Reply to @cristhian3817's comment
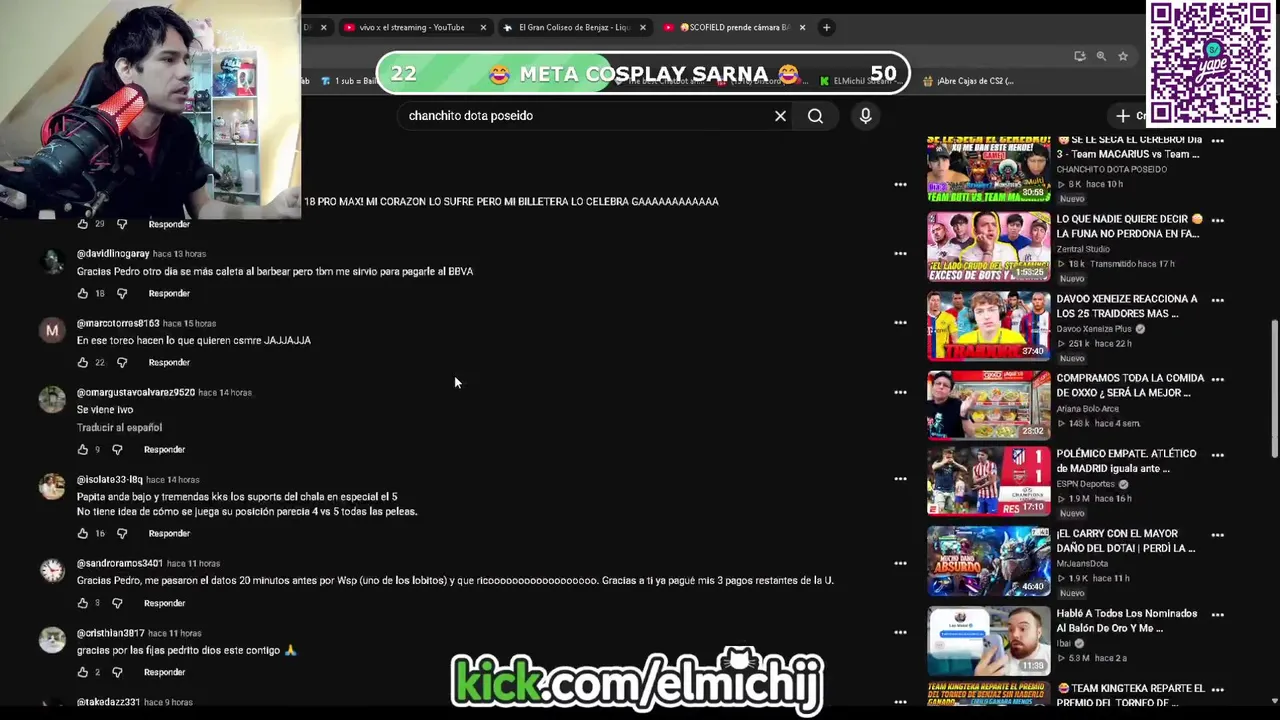The height and width of the screenshot is (720, 1280). click(x=164, y=672)
